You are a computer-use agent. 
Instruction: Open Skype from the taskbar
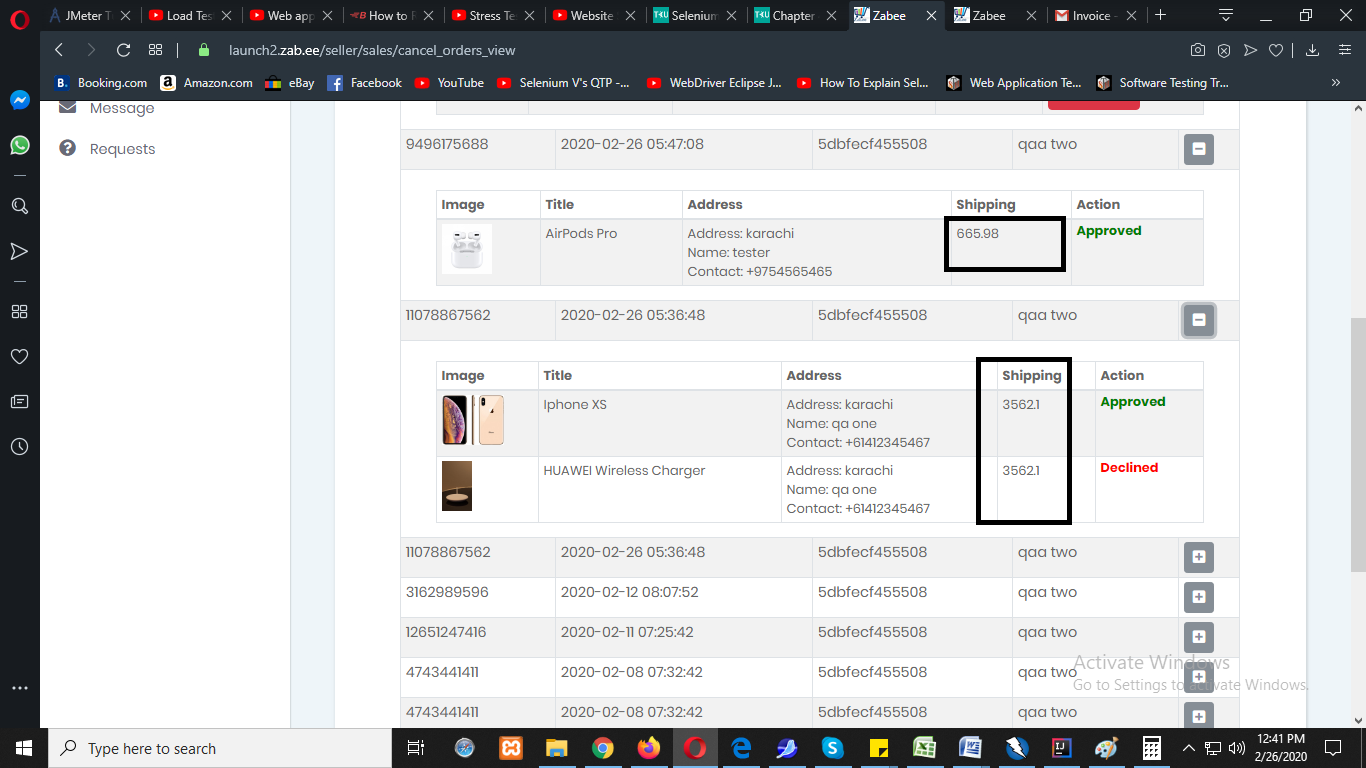832,748
